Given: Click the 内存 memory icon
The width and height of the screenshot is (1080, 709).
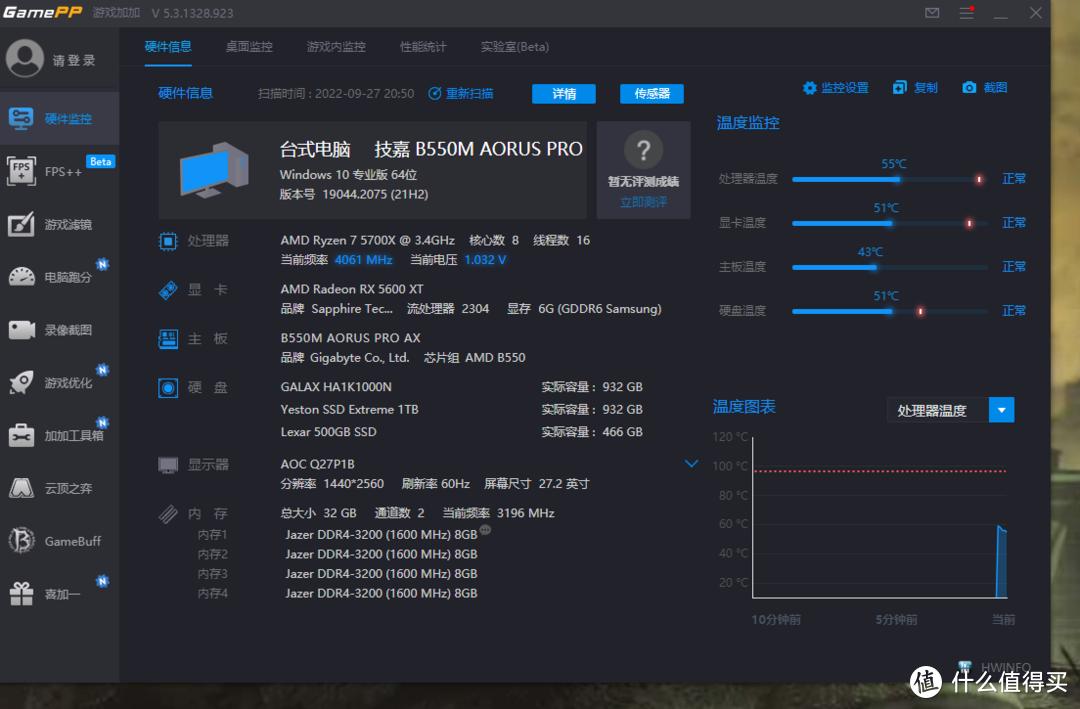Looking at the screenshot, I should click(168, 514).
